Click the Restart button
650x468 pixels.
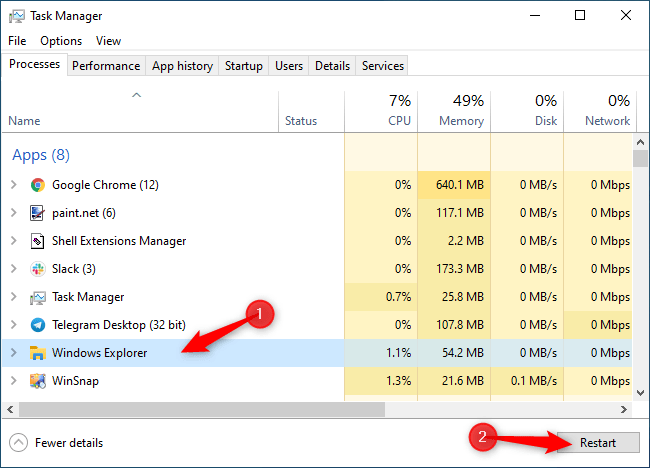click(x=598, y=443)
